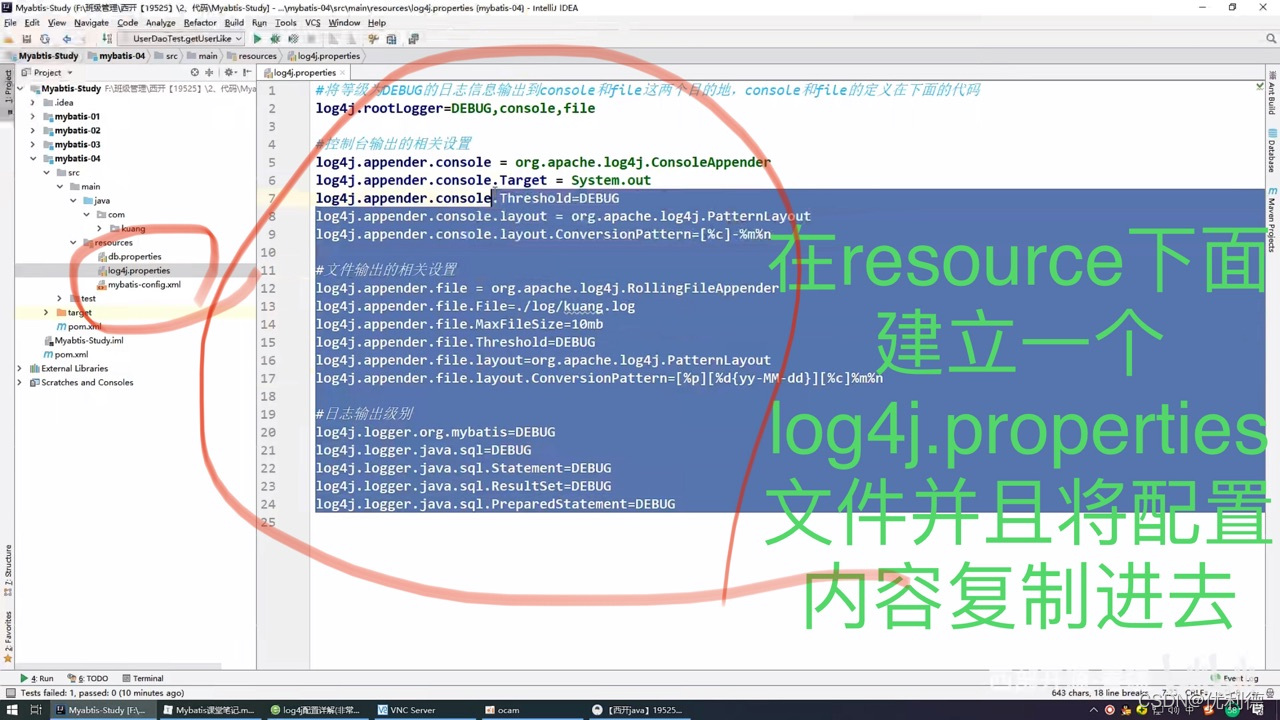Viewport: 1280px width, 720px height.
Task: Expand the mybatis-03 module
Action: [33, 144]
